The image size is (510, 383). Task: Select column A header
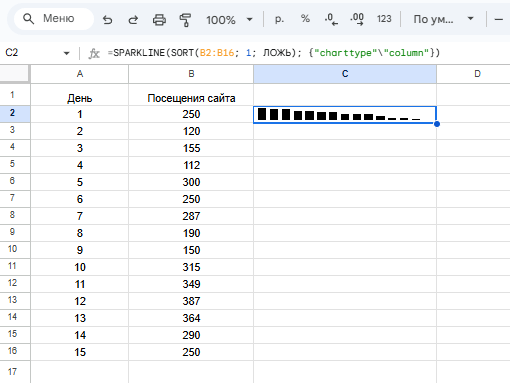tap(80, 74)
